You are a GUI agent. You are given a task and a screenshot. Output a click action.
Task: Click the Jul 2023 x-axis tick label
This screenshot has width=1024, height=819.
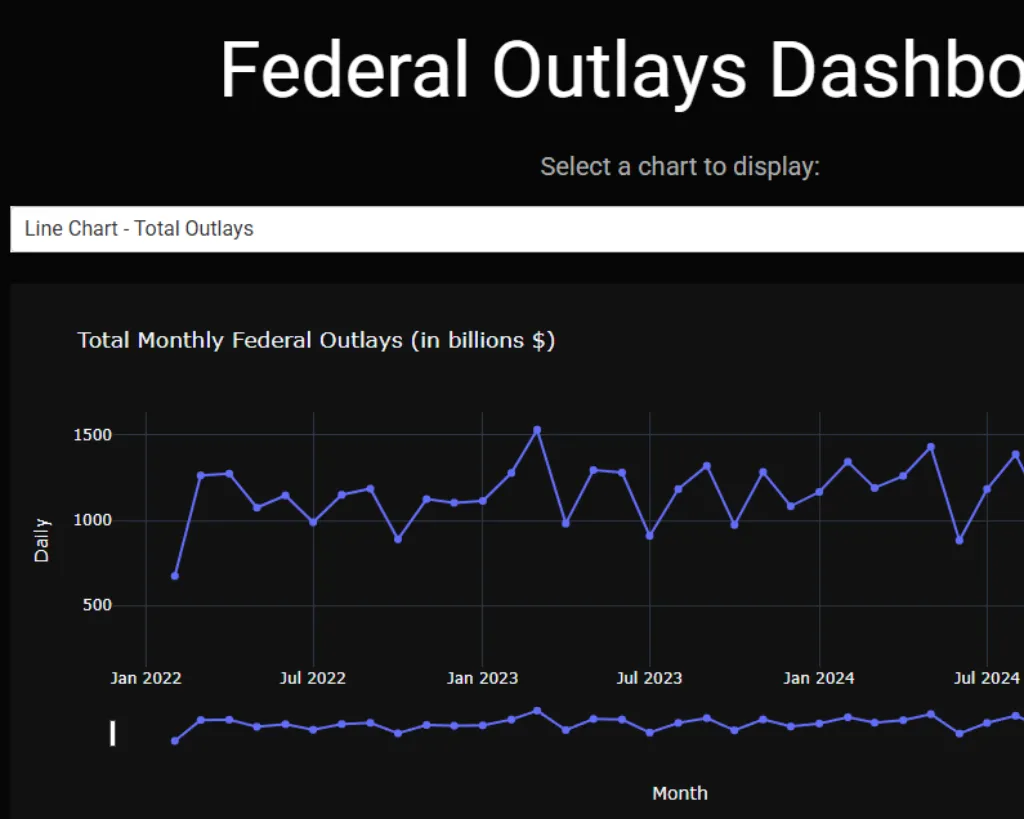(649, 678)
